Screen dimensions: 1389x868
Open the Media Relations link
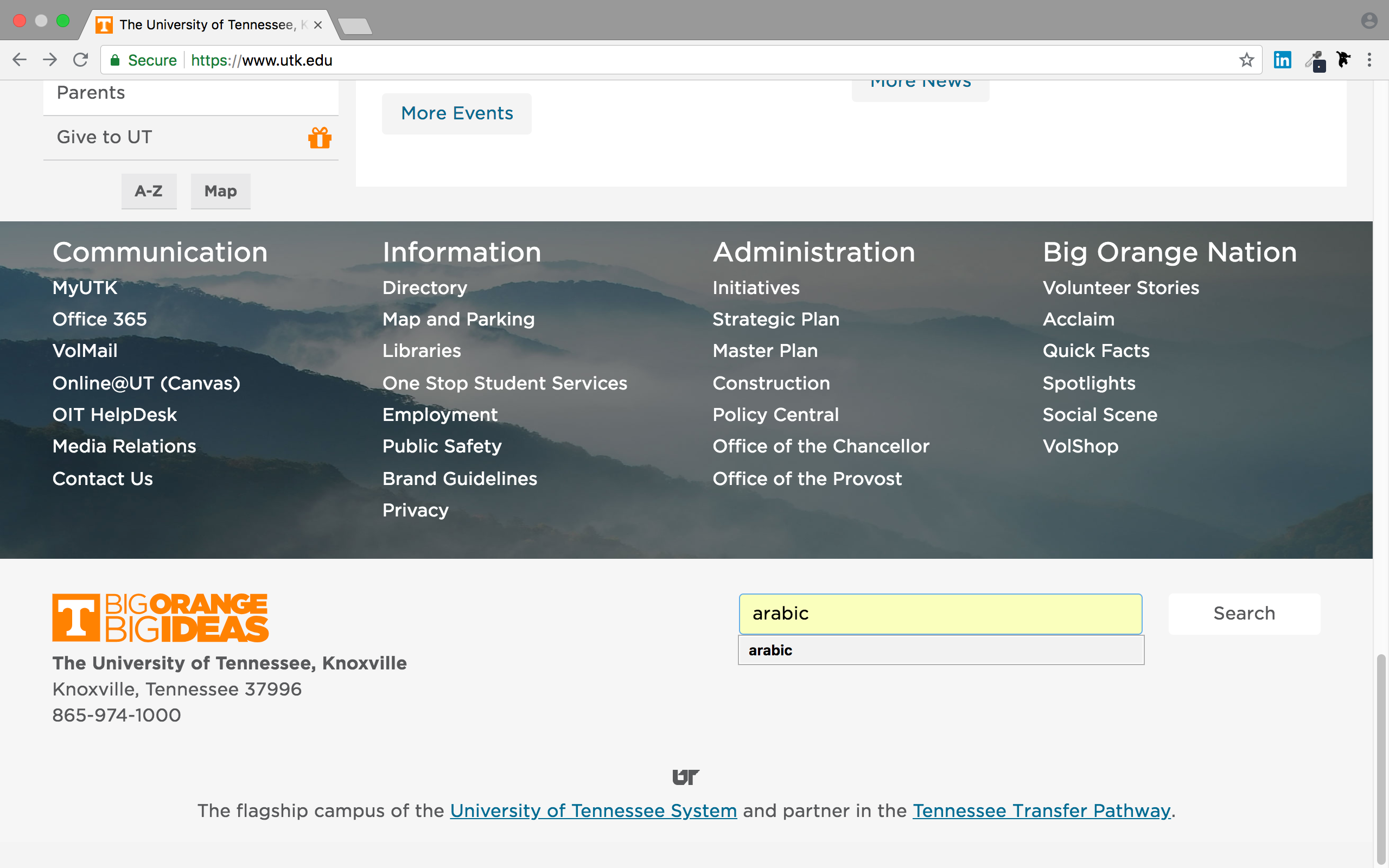tap(125, 446)
